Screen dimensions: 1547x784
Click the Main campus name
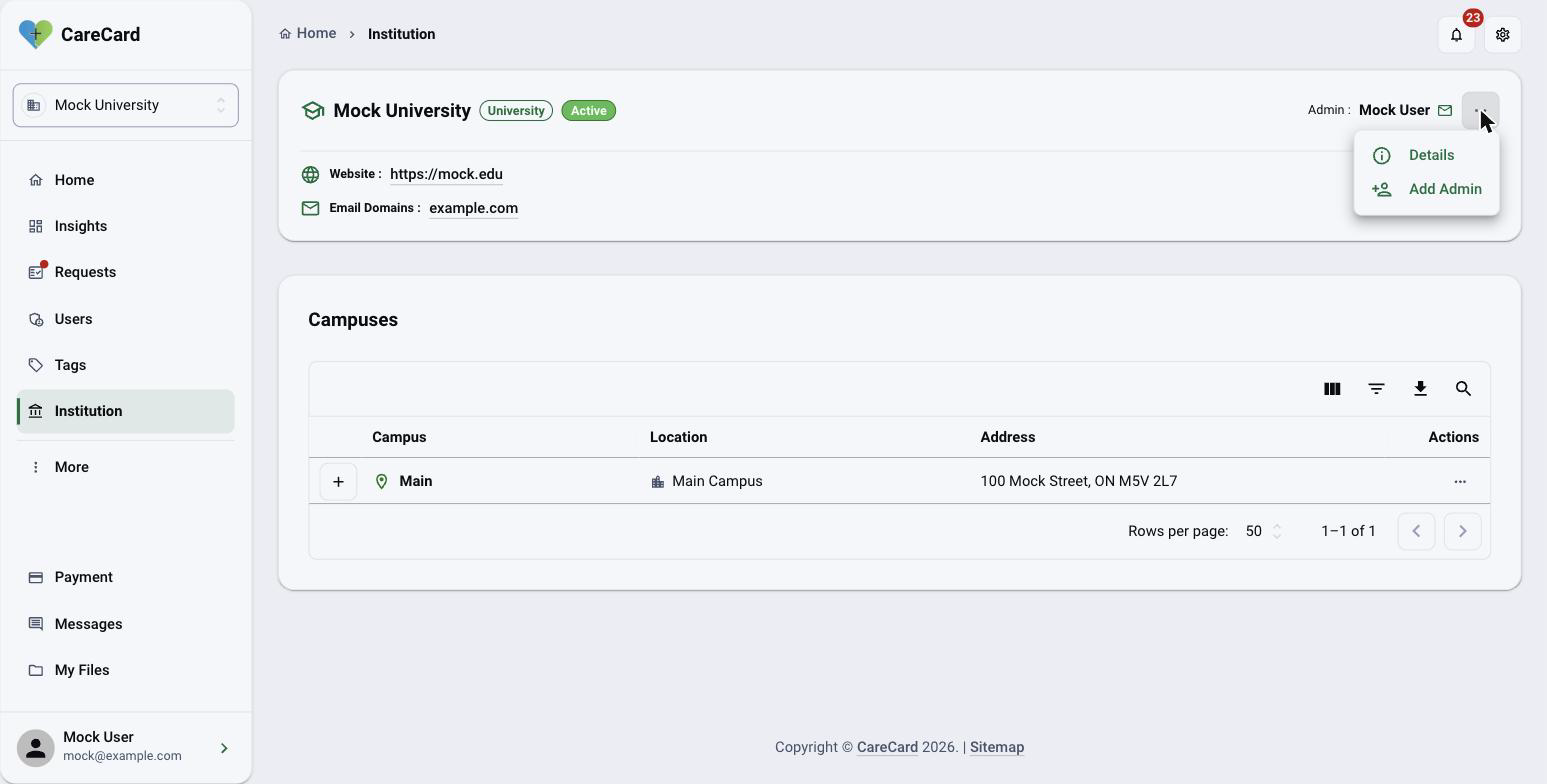416,481
